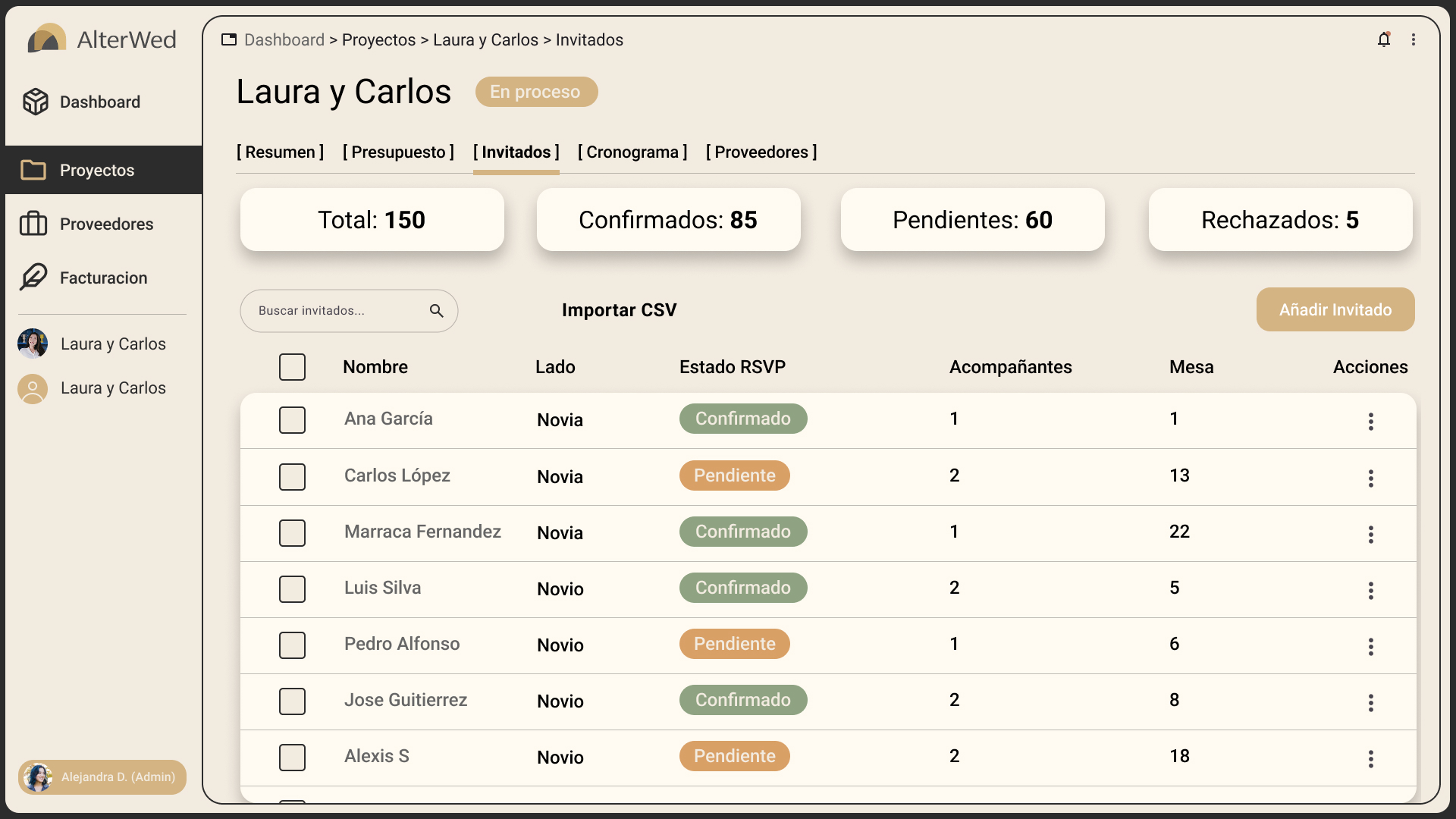Click the Dashboard cube icon in sidebar
Screen dimensions: 1456x819
(x=35, y=102)
